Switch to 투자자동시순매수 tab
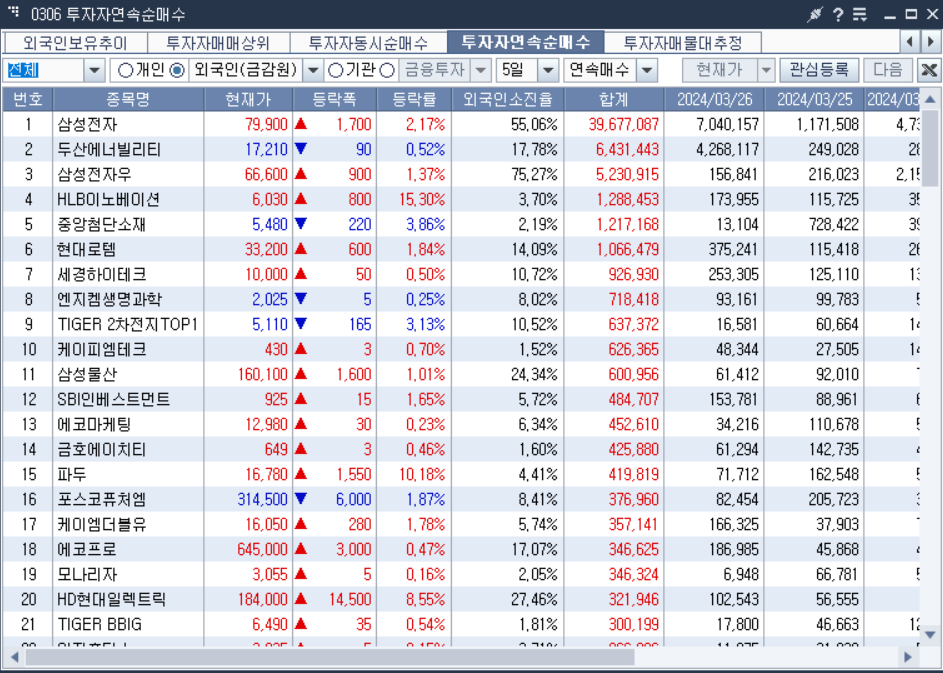Image resolution: width=943 pixels, height=673 pixels. pyautogui.click(x=368, y=43)
